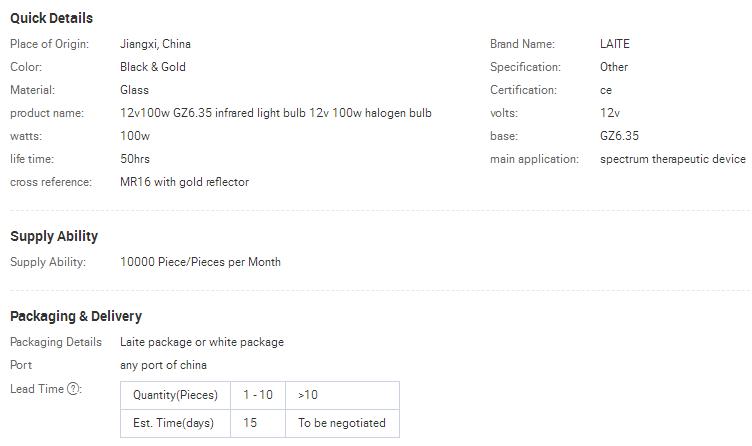Click the Supply Ability section heading

click(x=54, y=236)
